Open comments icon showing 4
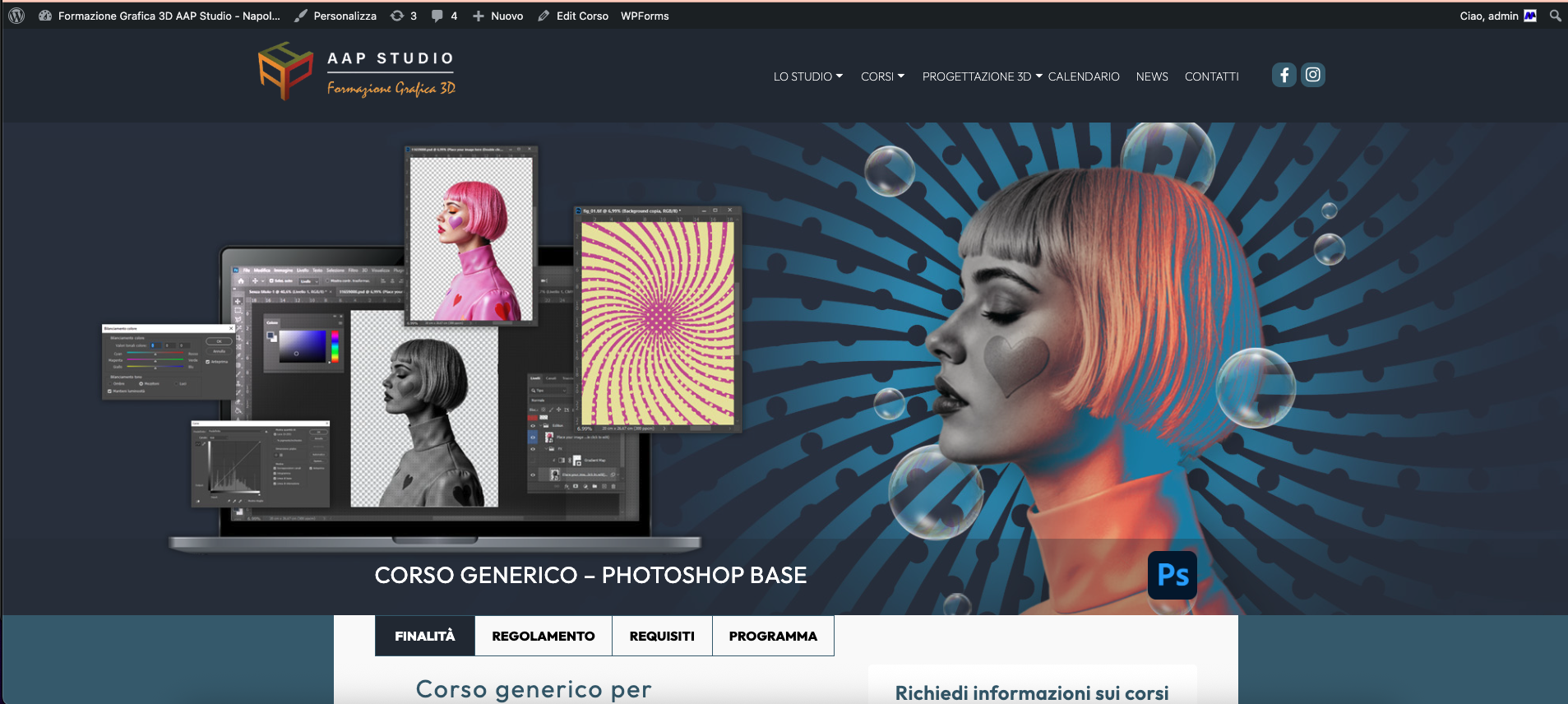The width and height of the screenshot is (1568, 704). point(445,16)
